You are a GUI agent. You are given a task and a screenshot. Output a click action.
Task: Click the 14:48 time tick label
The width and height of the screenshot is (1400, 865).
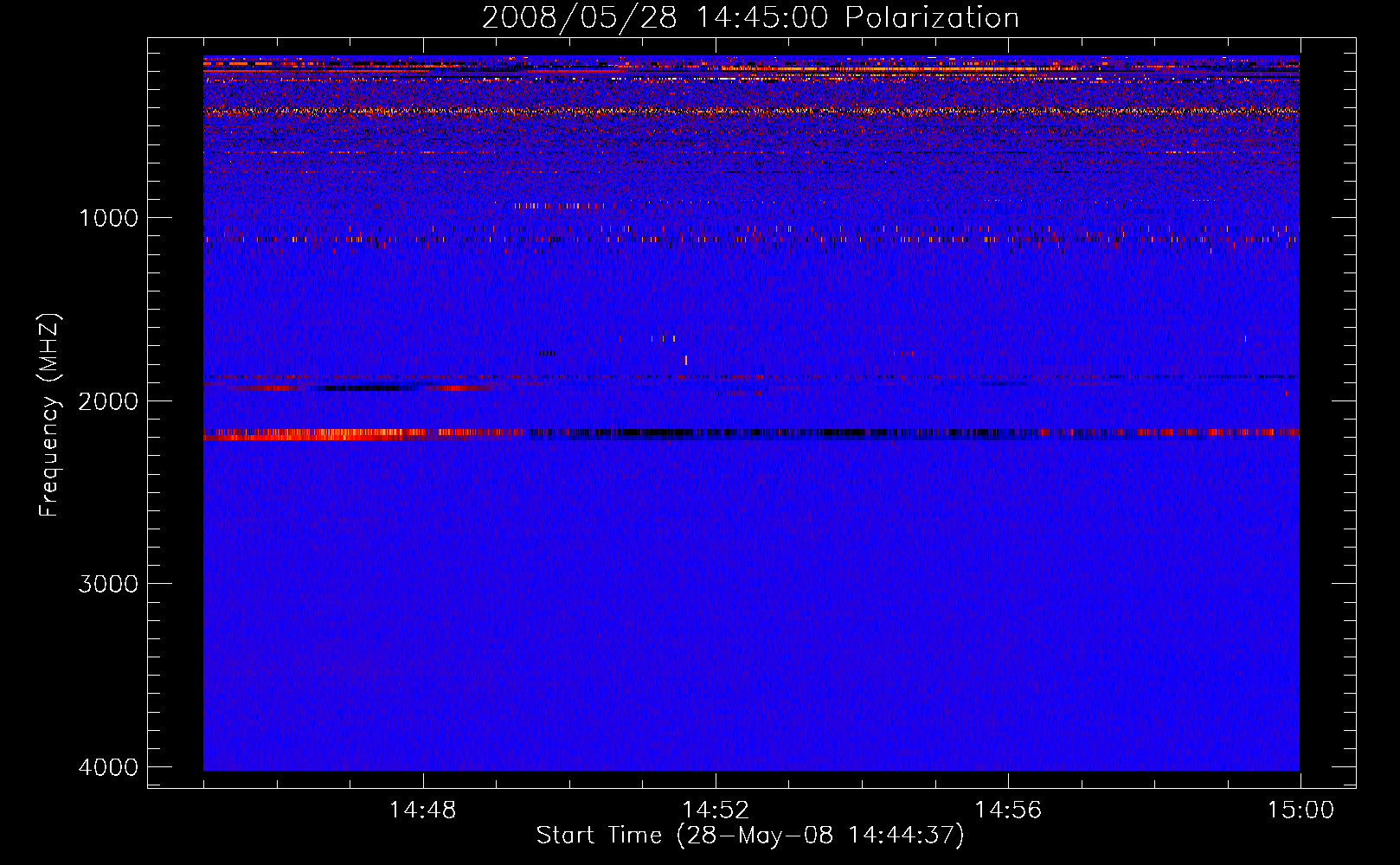422,811
